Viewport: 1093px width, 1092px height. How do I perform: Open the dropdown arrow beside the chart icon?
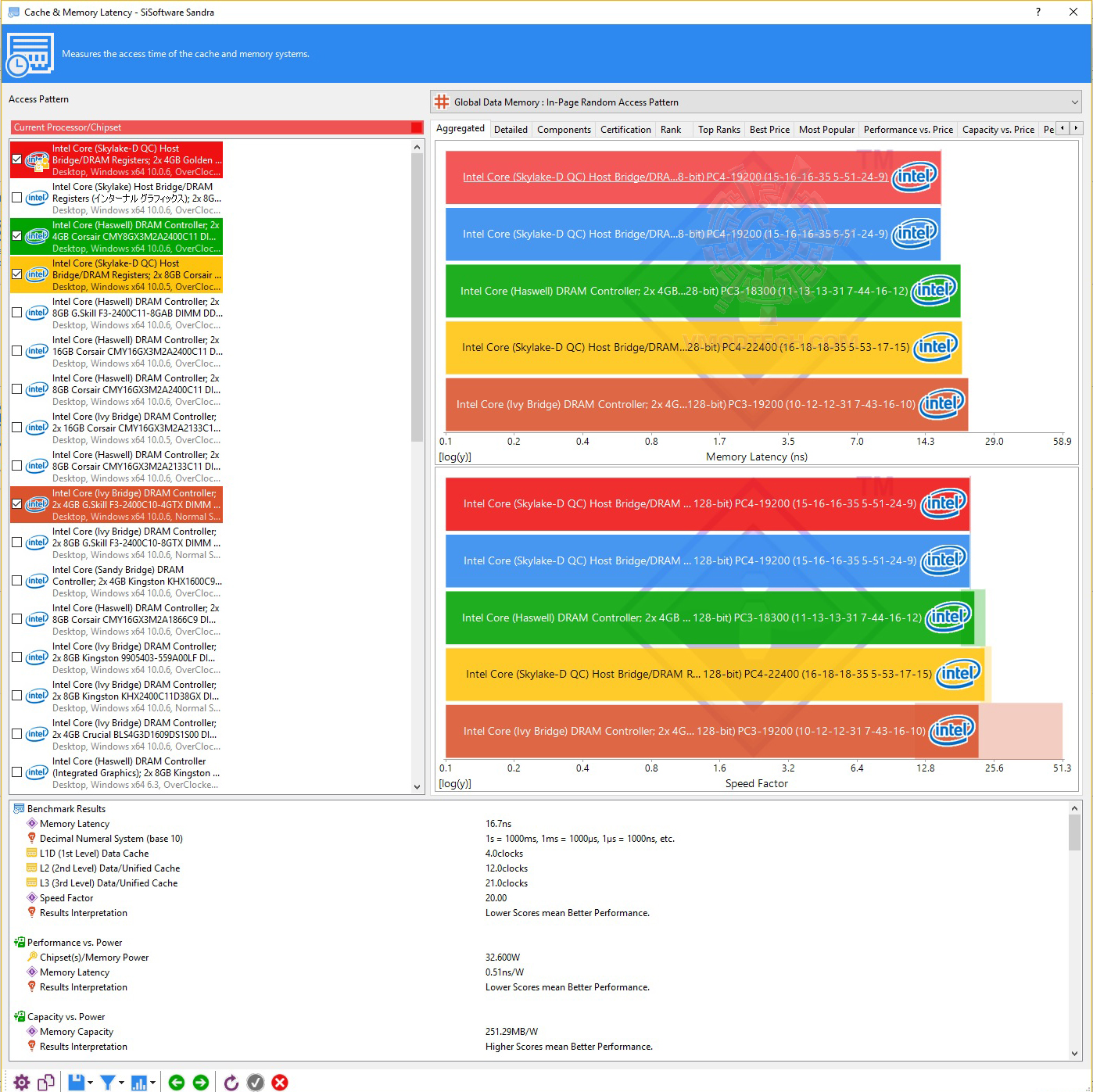[153, 1083]
